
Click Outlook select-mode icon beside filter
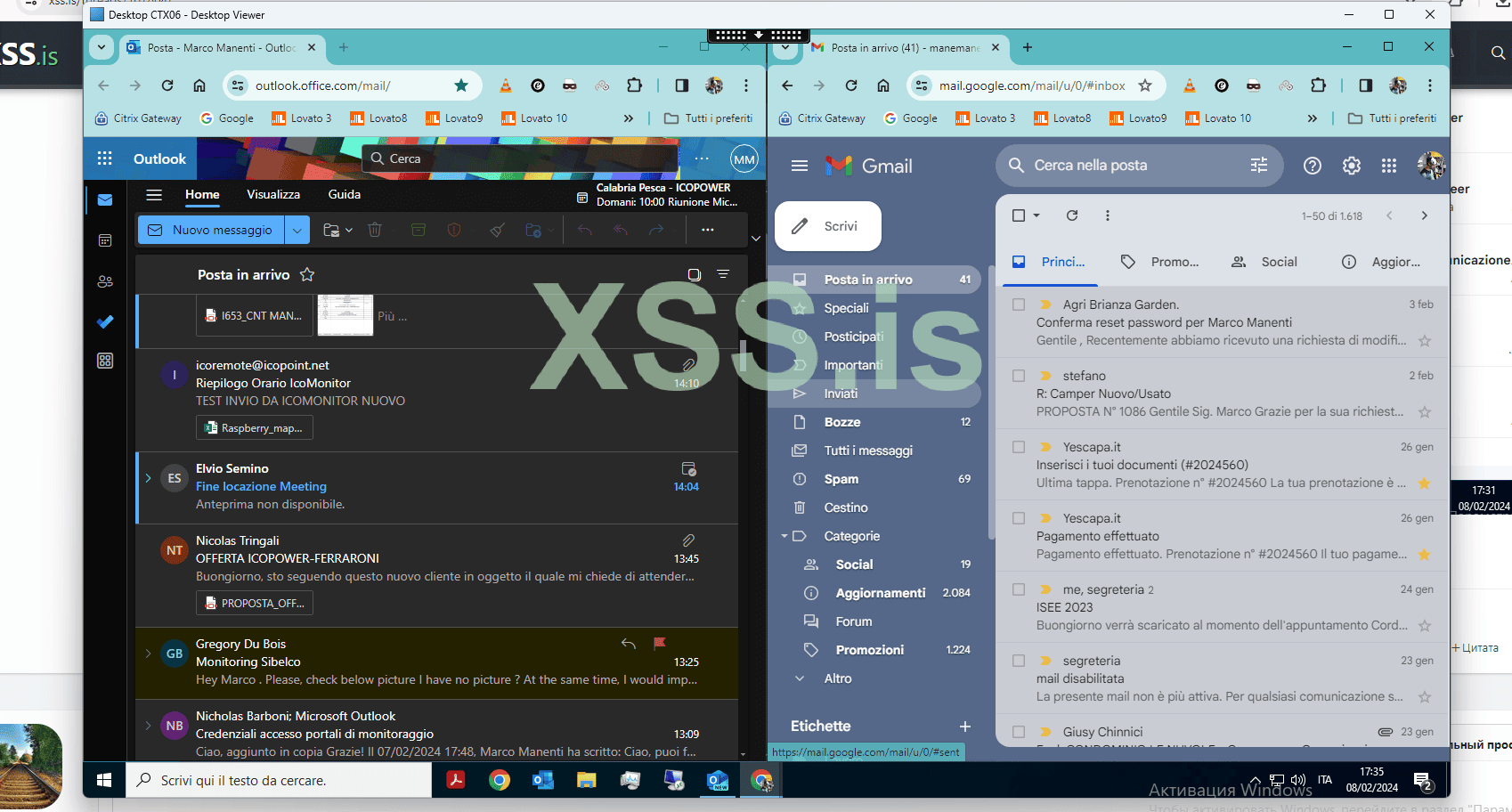pos(695,274)
